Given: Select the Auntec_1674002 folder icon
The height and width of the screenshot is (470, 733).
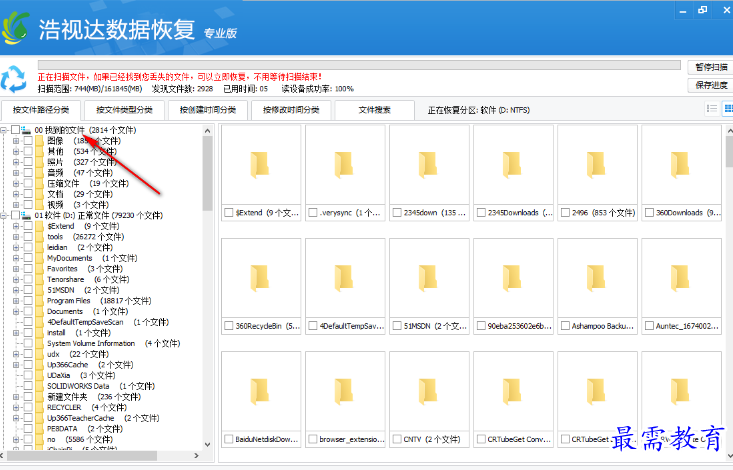Looking at the screenshot, I should (x=681, y=278).
